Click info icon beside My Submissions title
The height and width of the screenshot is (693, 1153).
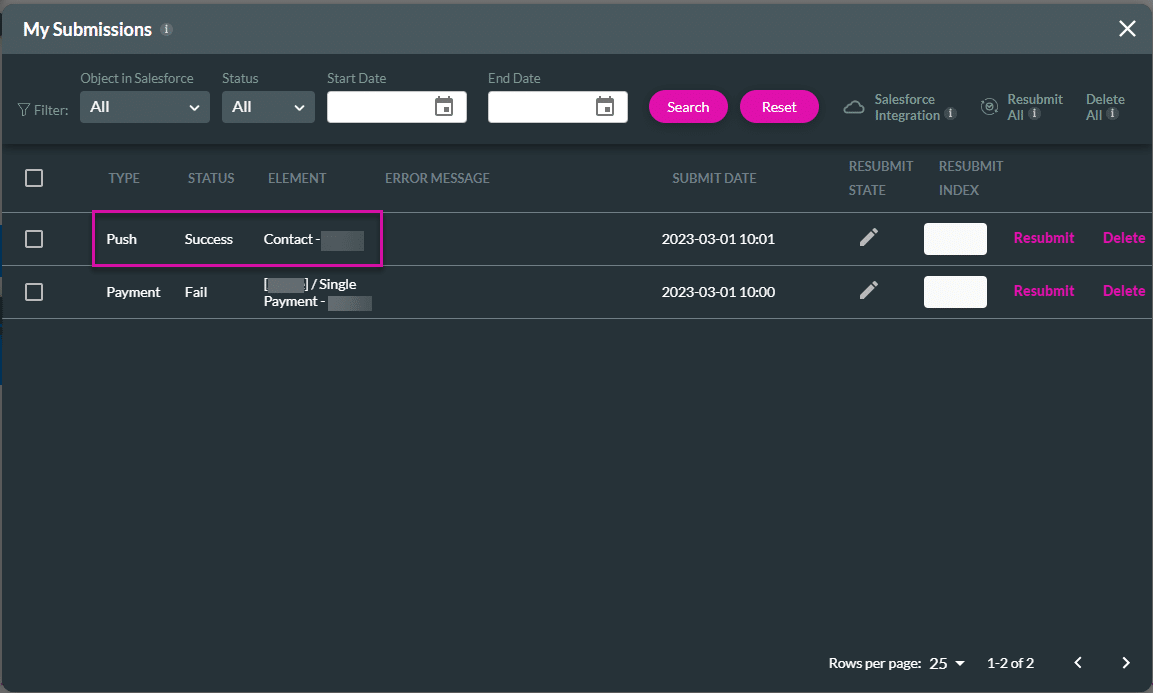(x=167, y=29)
